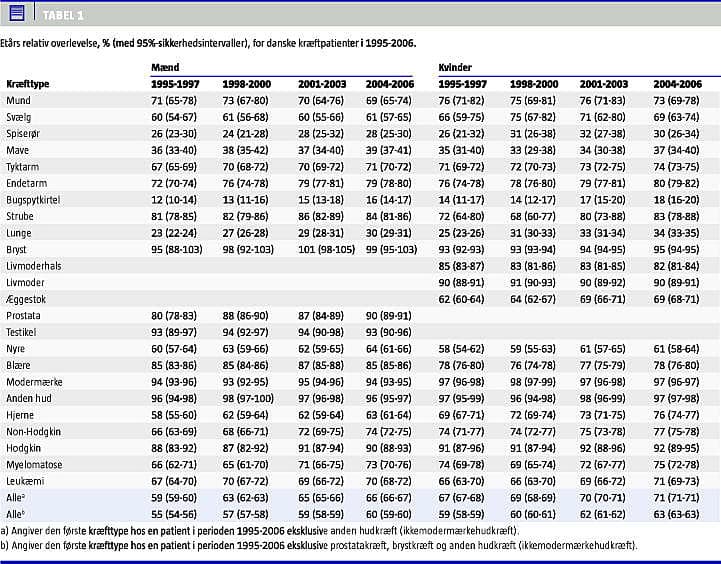Click the TABEL 1 header title
This screenshot has width=721, height=564.
tap(62, 14)
